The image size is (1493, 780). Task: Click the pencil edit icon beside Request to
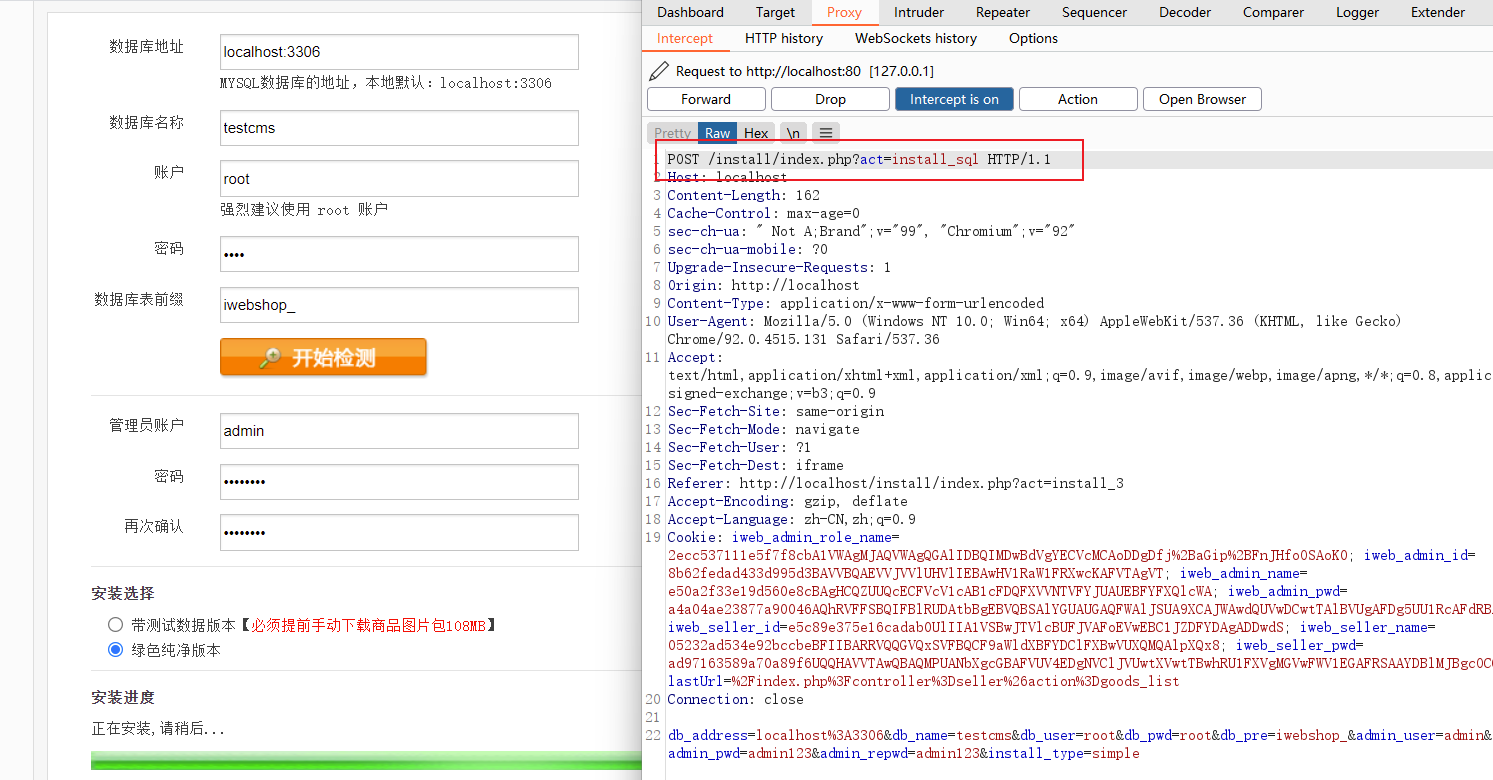pos(658,71)
